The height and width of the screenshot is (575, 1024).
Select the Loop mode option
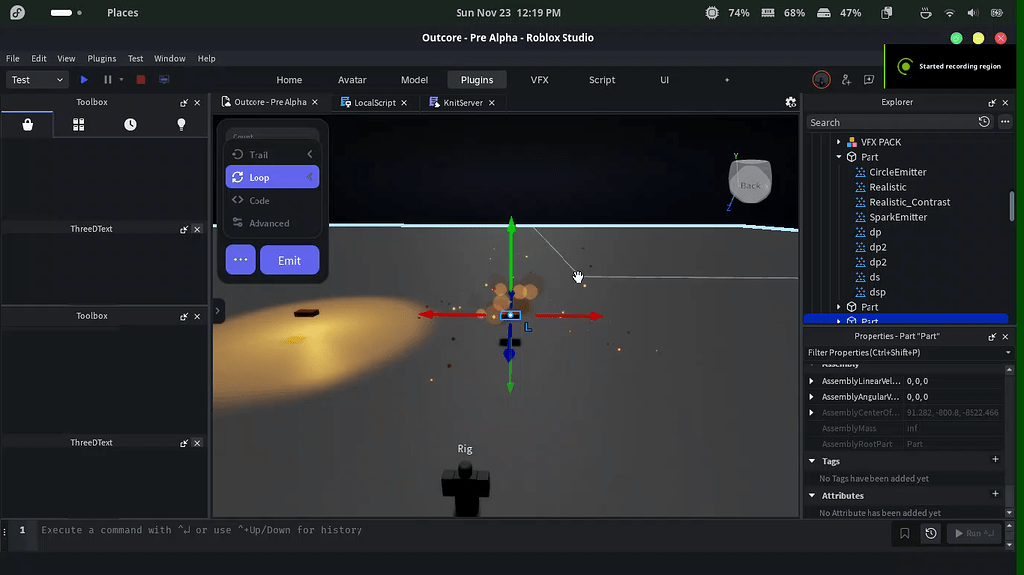(x=272, y=177)
